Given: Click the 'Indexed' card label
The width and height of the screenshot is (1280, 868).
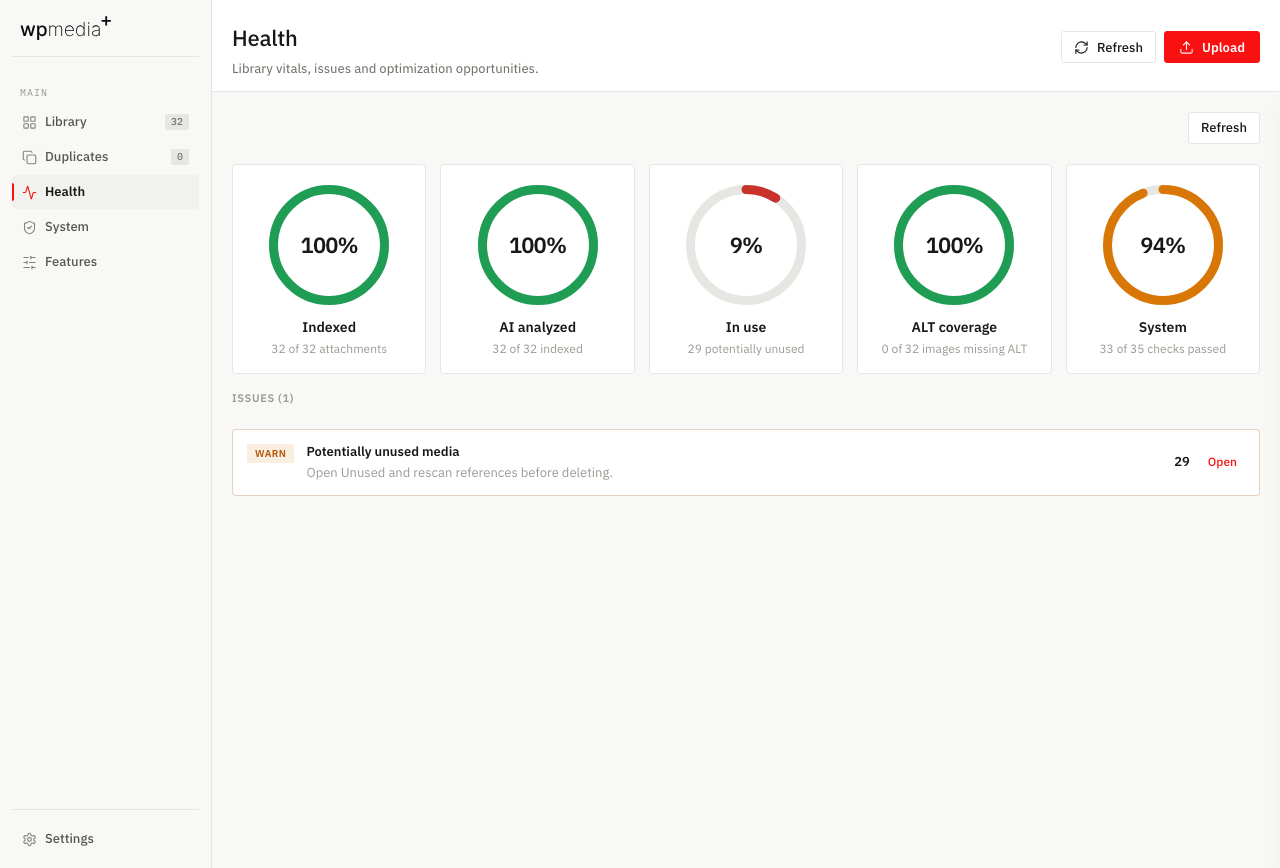Looking at the screenshot, I should [x=329, y=327].
